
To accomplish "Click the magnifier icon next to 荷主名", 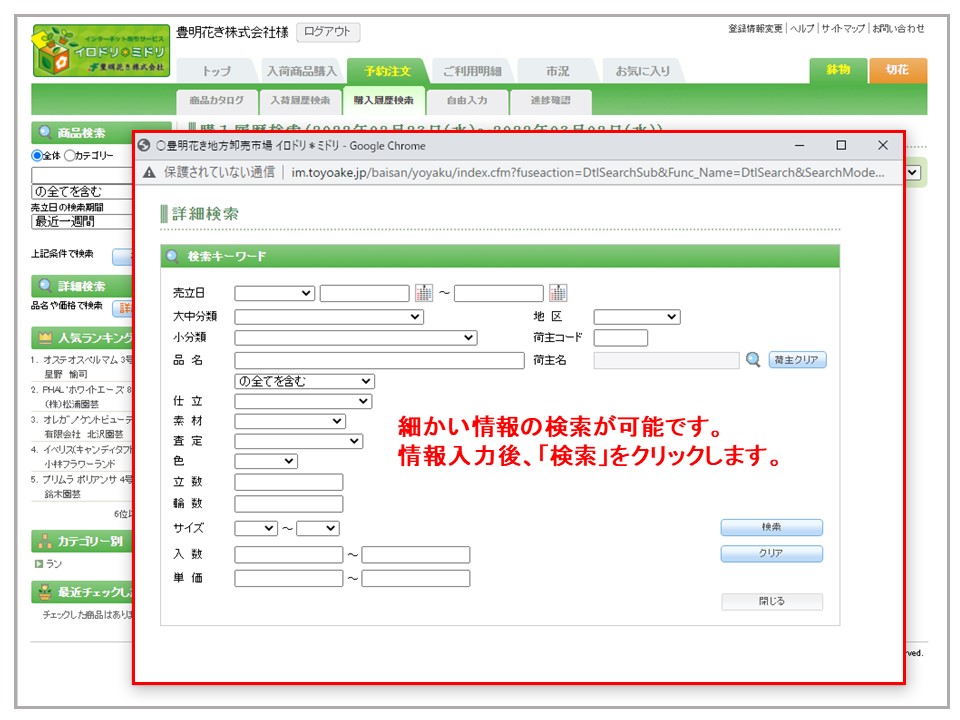I will [x=753, y=360].
